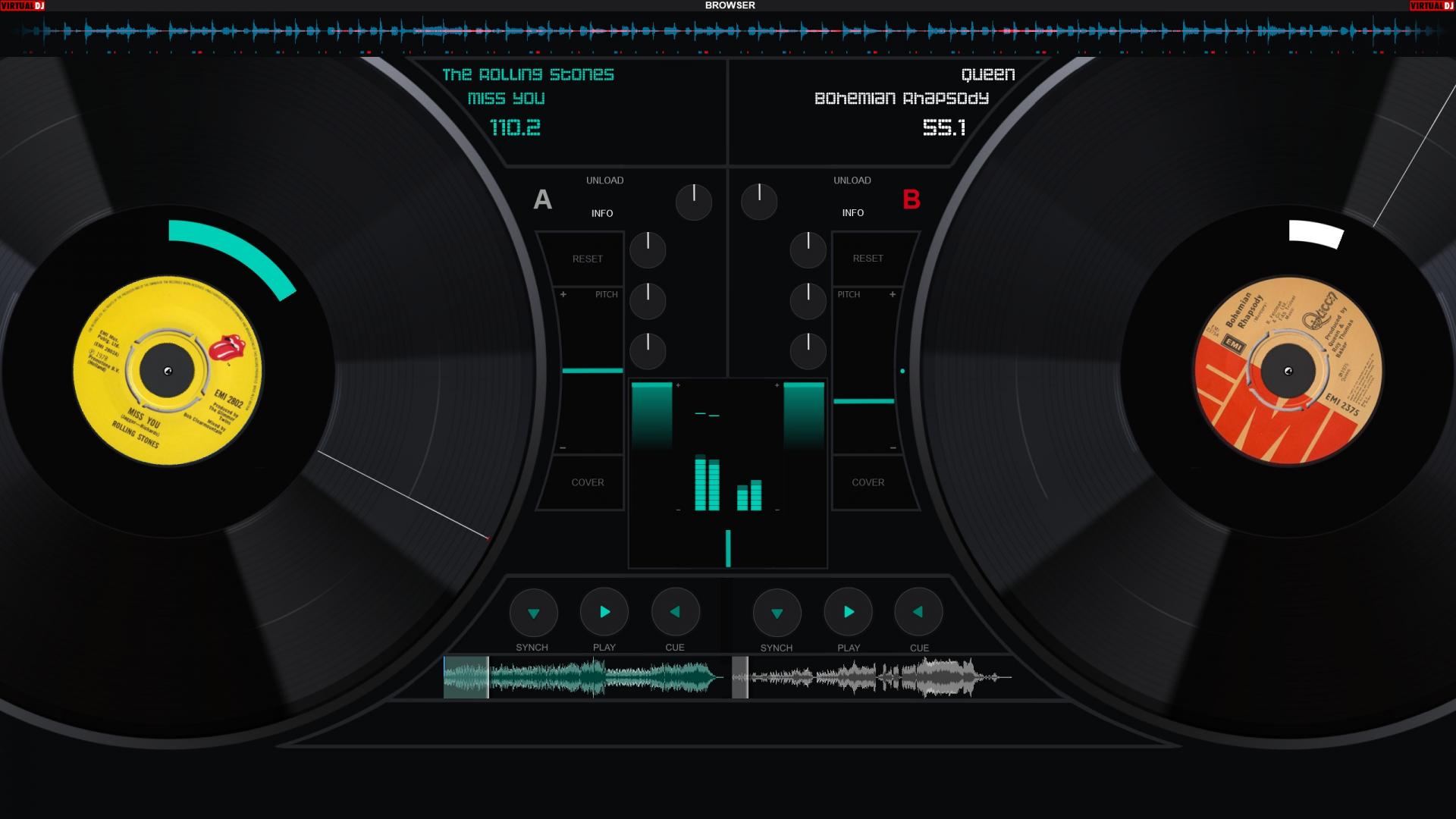
Task: Click the Bohemian Rhapsody EMI record label
Action: (x=1288, y=371)
